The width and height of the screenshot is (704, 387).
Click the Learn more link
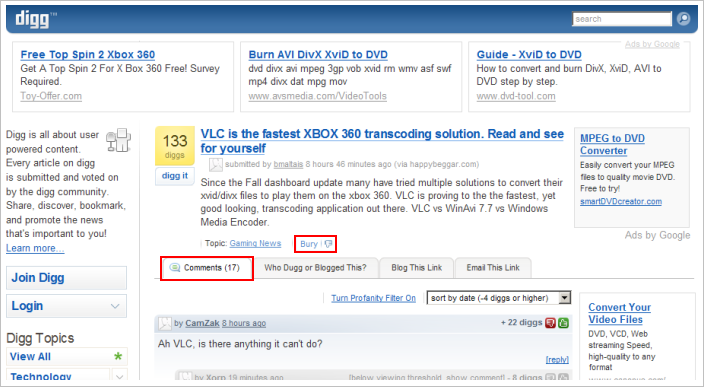click(x=35, y=248)
